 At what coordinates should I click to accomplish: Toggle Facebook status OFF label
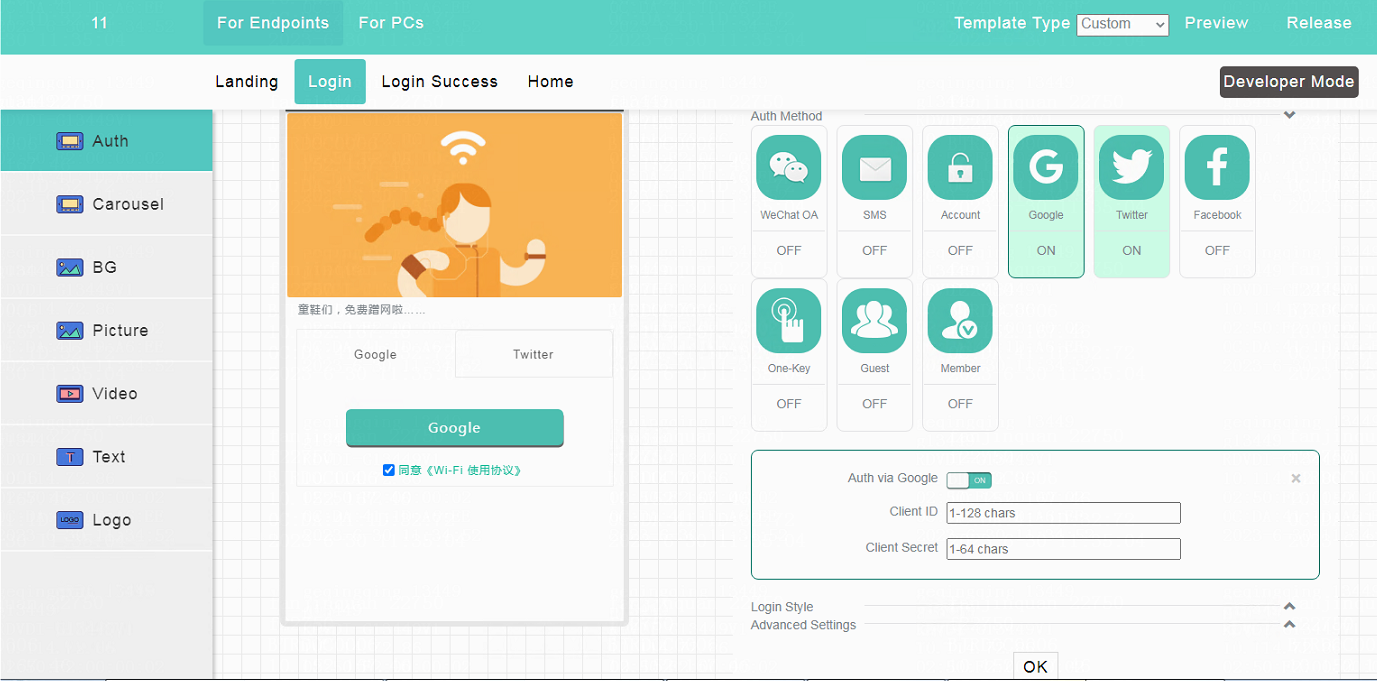pyautogui.click(x=1217, y=251)
